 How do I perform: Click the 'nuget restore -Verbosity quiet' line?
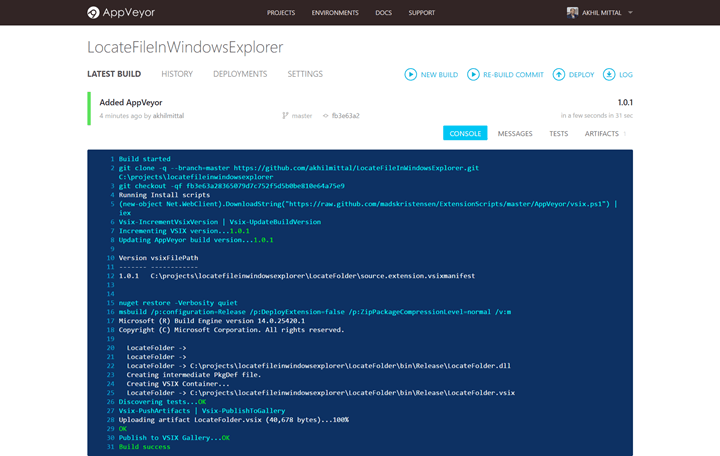point(178,303)
